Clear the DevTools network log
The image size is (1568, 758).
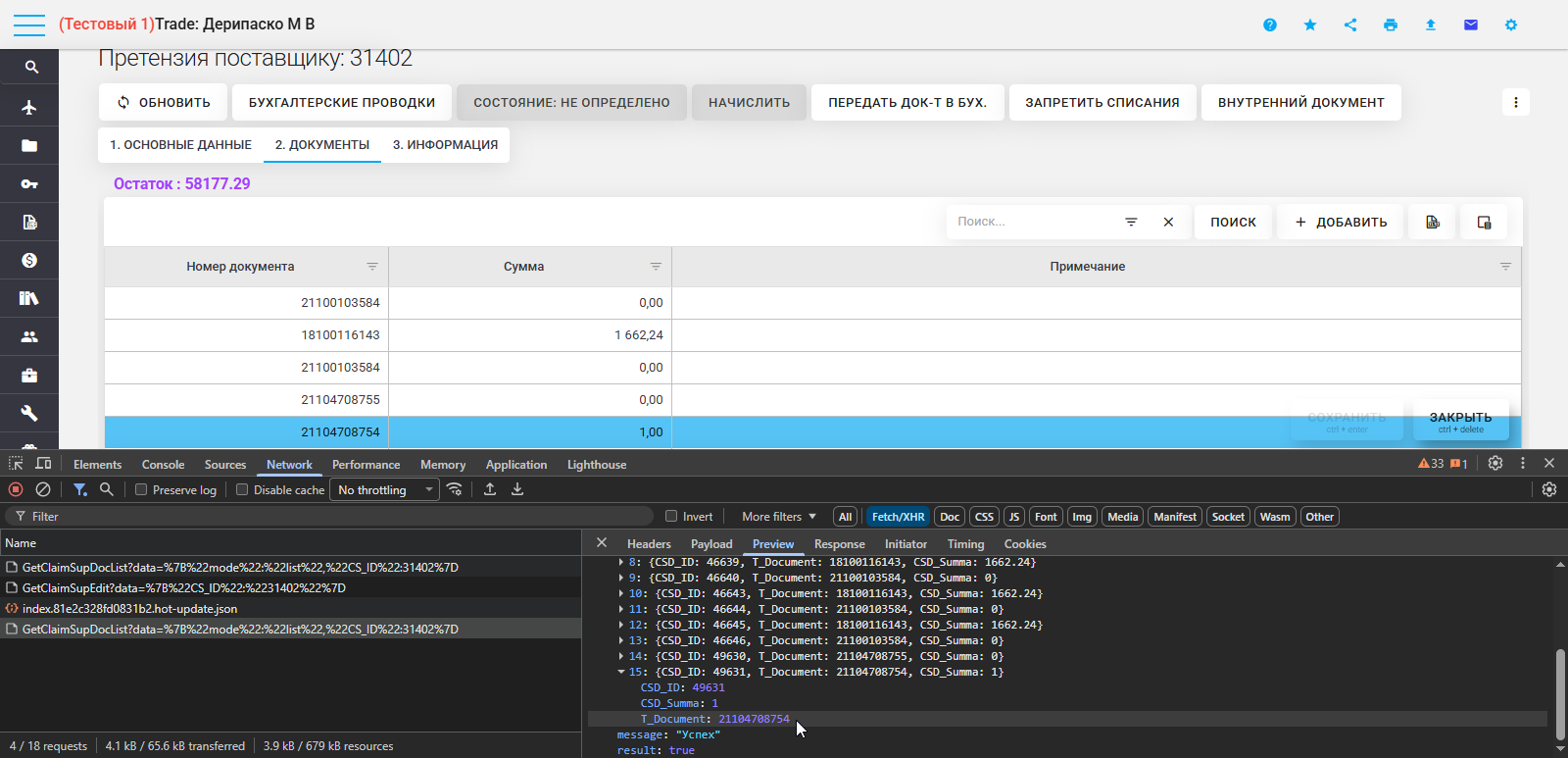coord(43,489)
